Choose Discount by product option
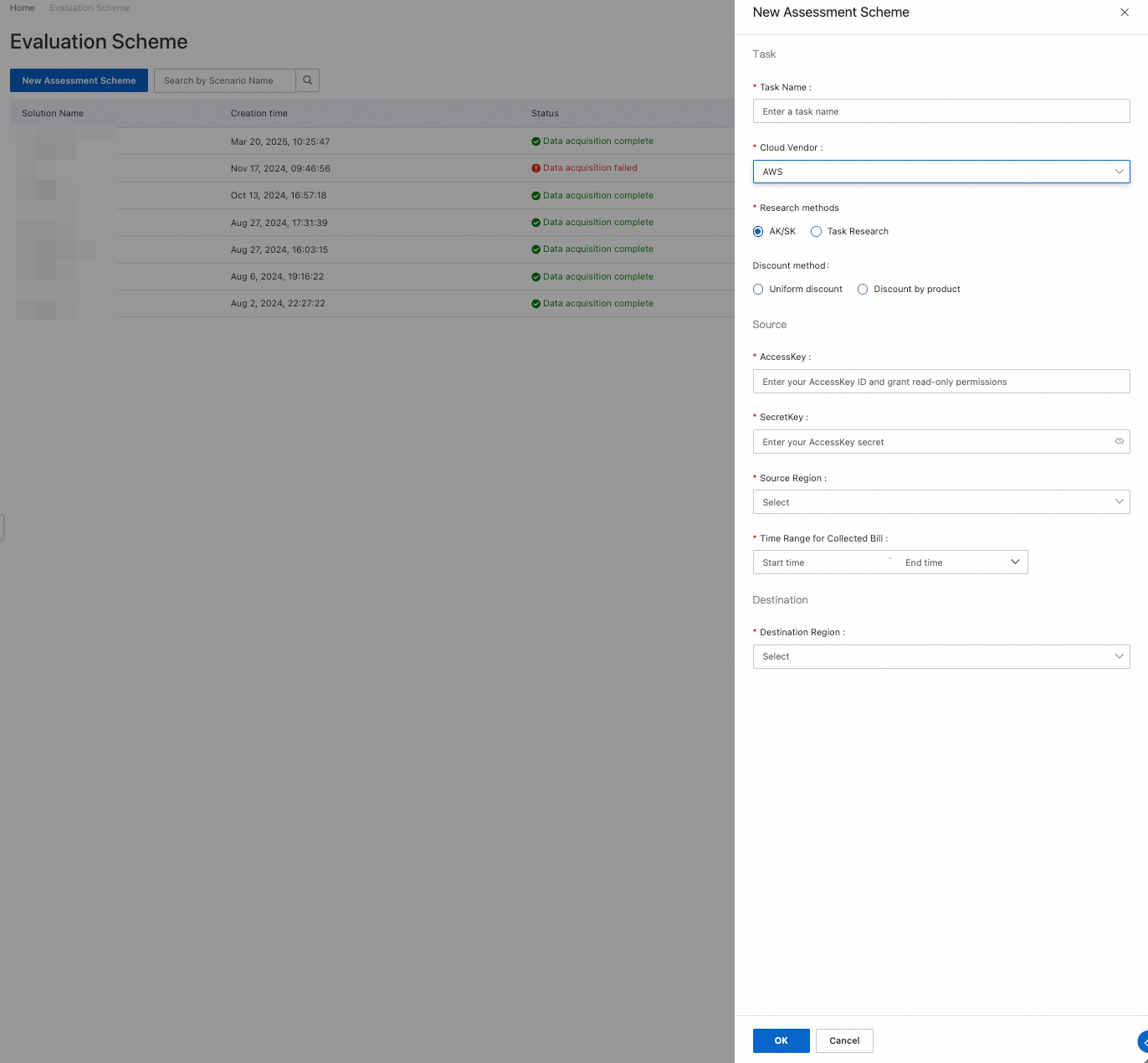 [863, 290]
